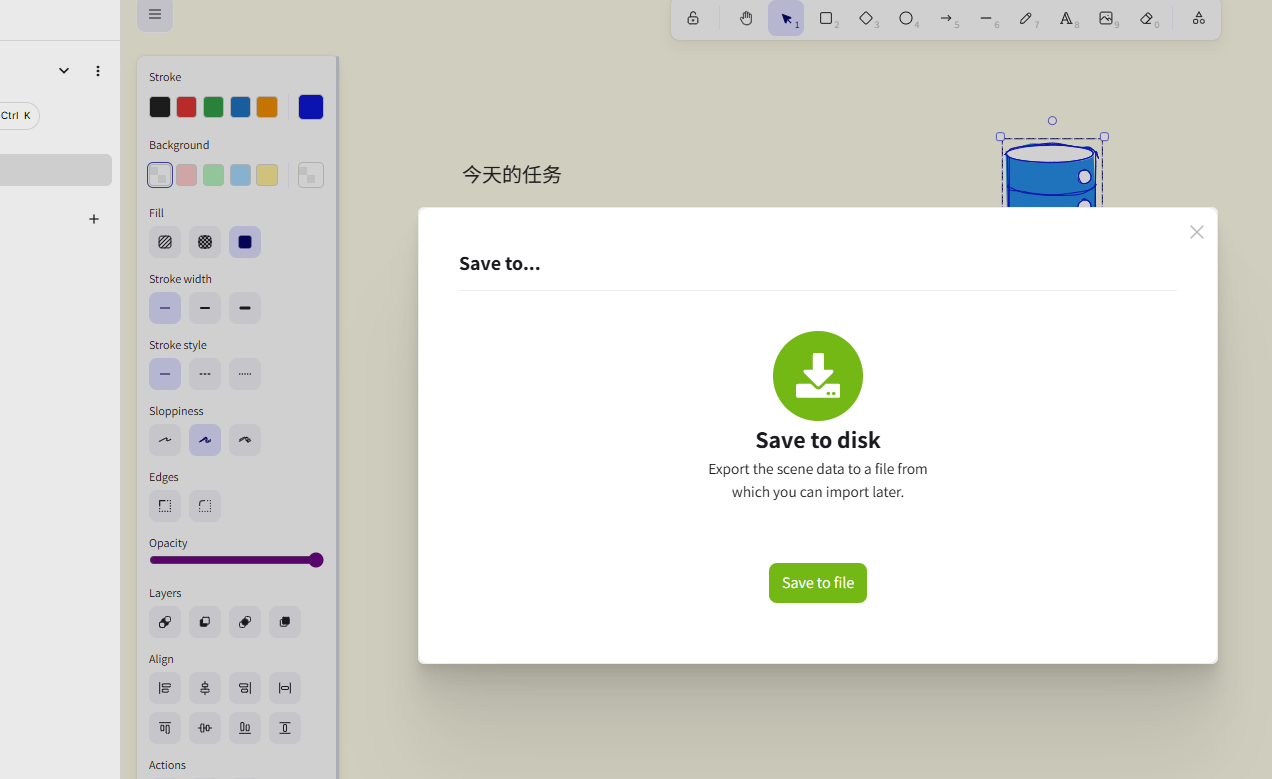
Task: Activate the Hand panning tool
Action: tap(746, 18)
